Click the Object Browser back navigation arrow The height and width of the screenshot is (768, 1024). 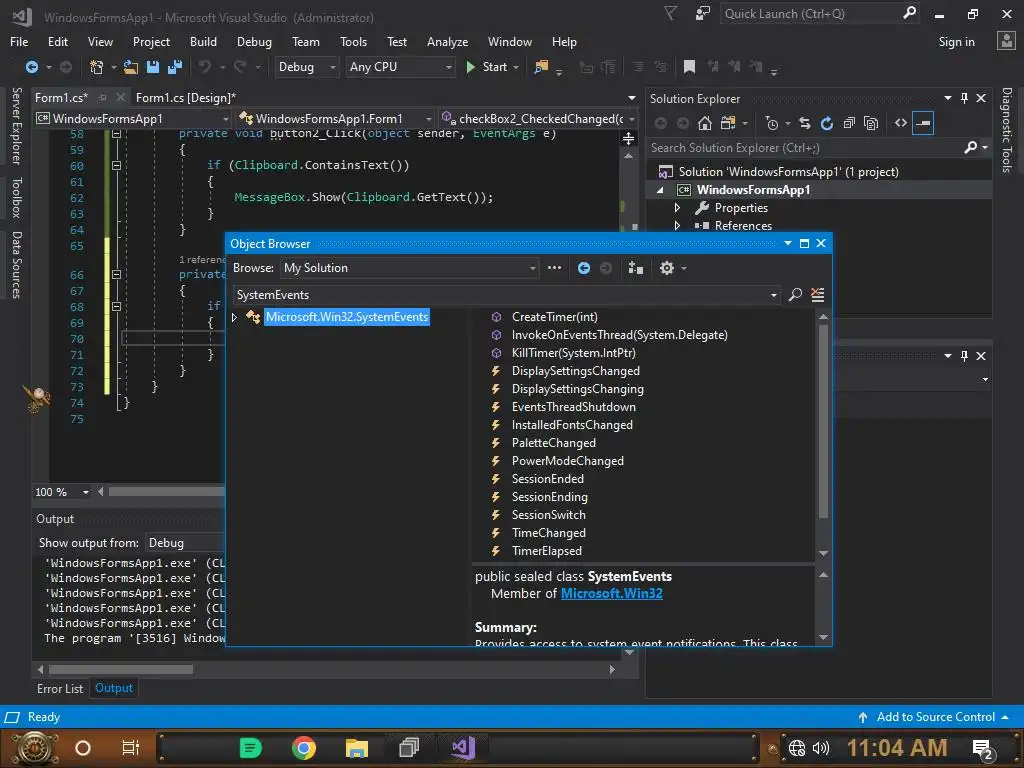(584, 268)
